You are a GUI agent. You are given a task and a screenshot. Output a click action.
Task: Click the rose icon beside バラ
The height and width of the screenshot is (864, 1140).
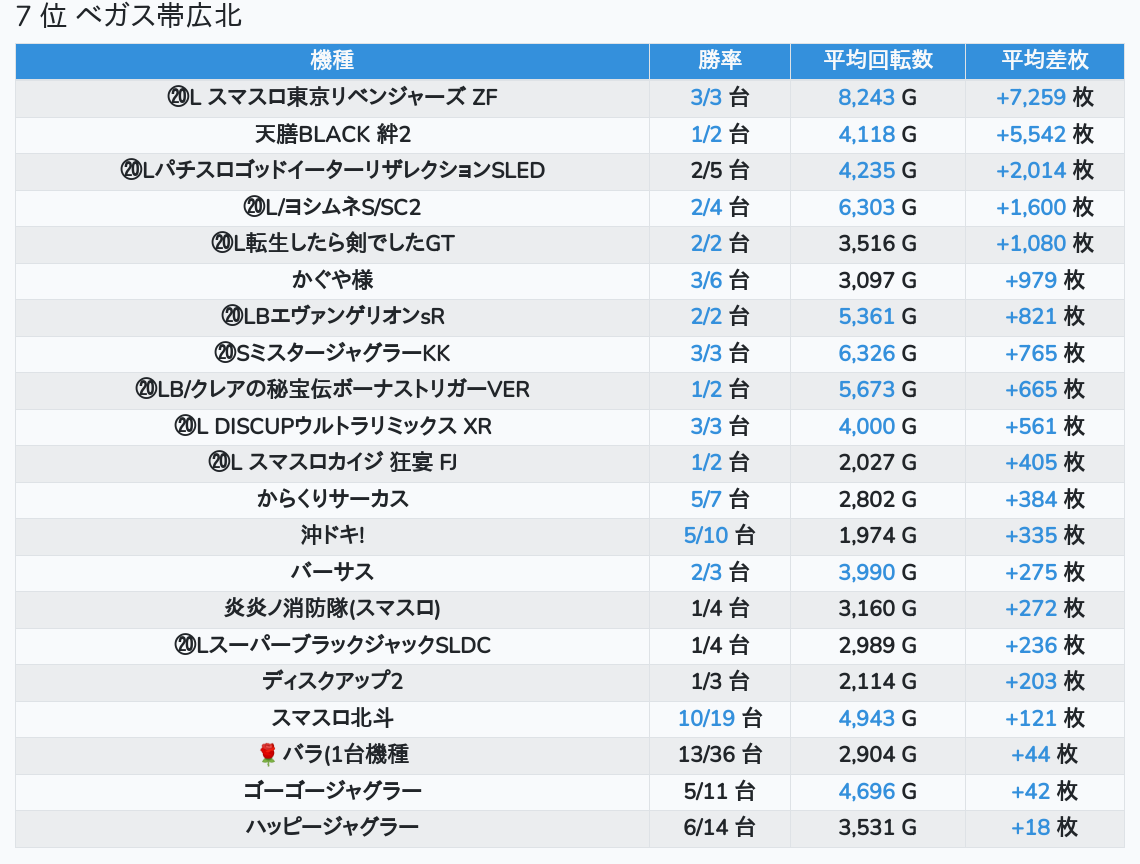pos(267,754)
